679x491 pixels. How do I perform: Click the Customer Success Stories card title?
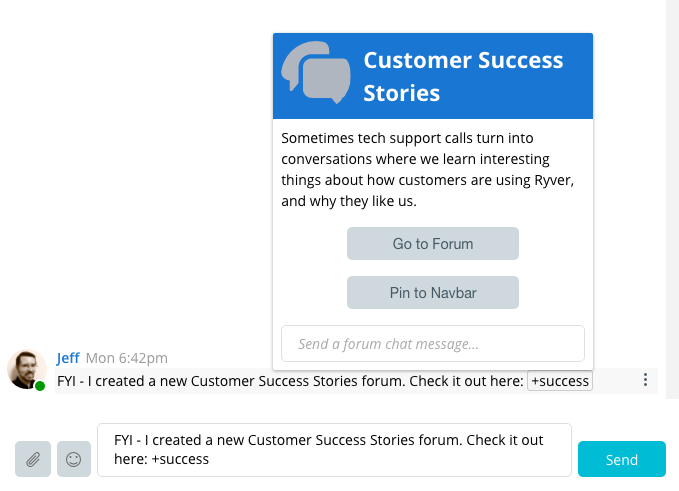463,77
